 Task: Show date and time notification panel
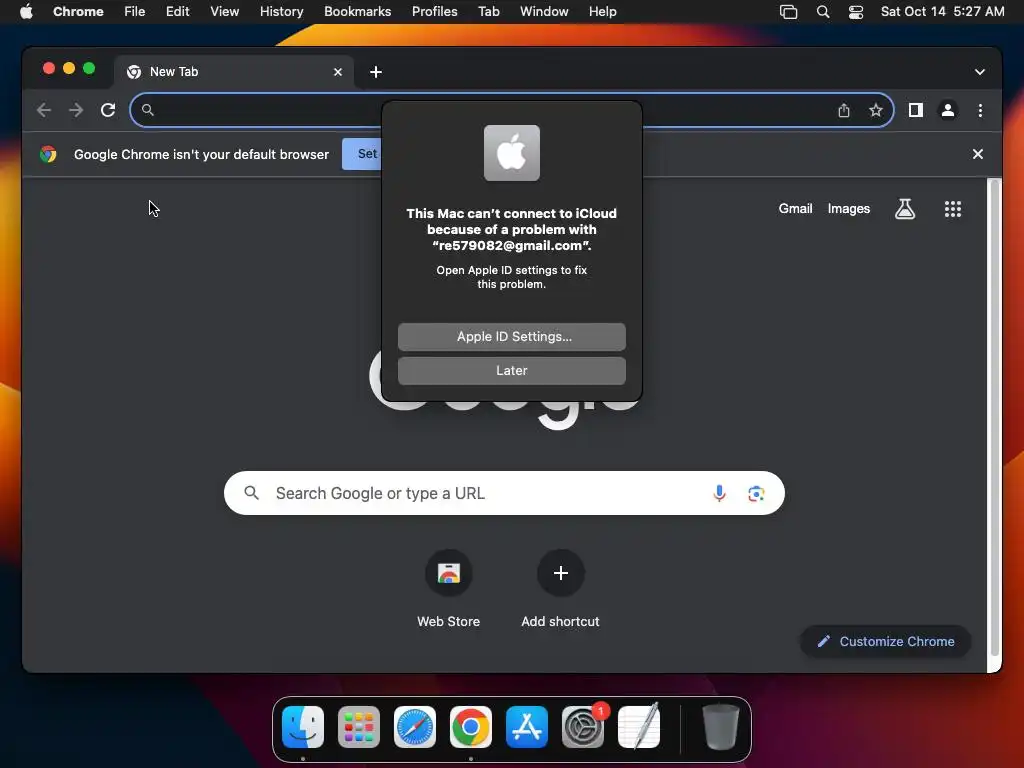[x=942, y=11]
